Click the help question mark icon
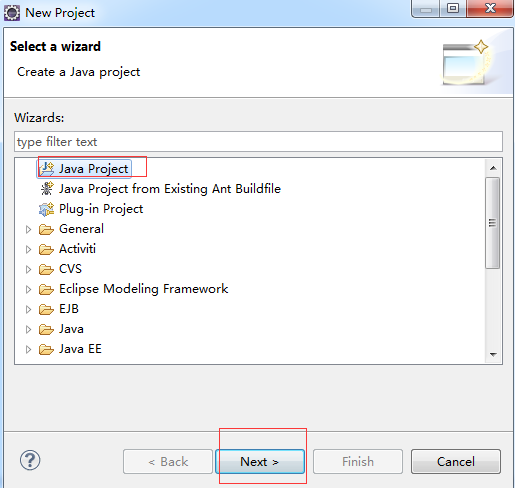Image resolution: width=515 pixels, height=488 pixels. 30,460
